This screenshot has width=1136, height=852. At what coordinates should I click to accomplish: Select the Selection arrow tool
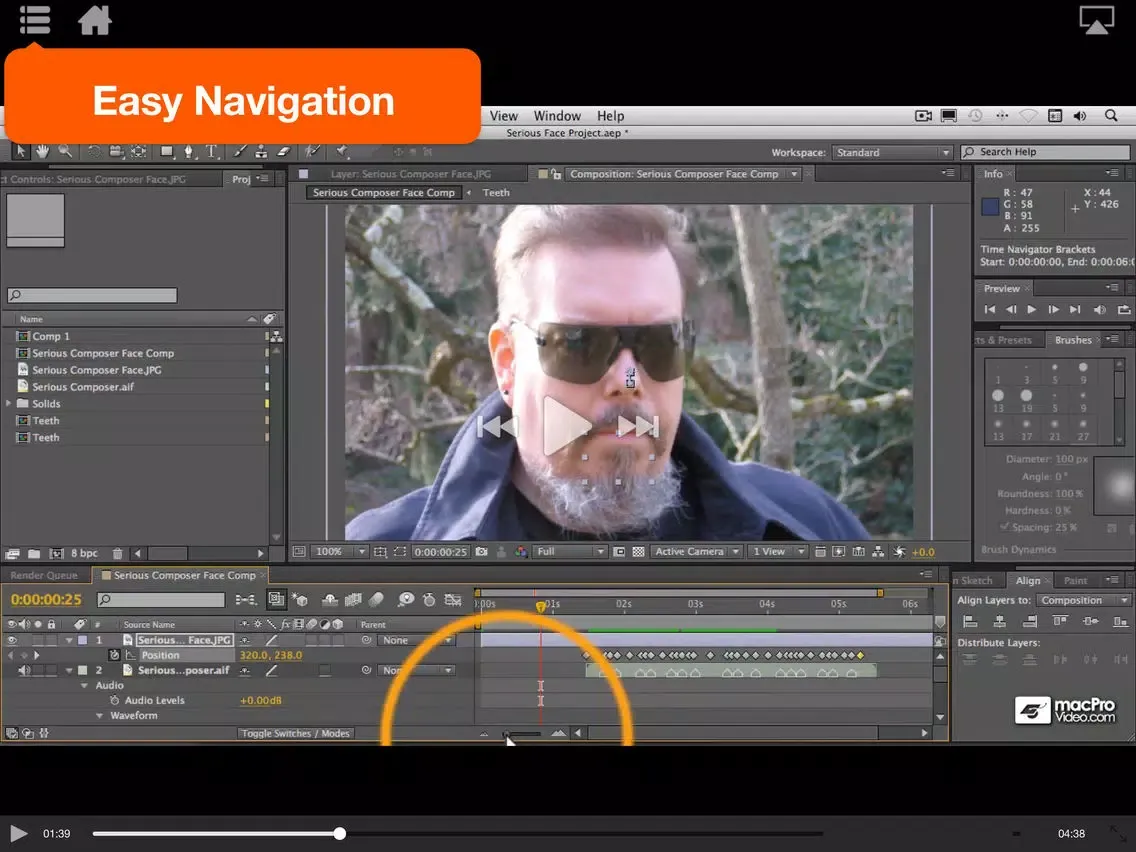[20, 151]
